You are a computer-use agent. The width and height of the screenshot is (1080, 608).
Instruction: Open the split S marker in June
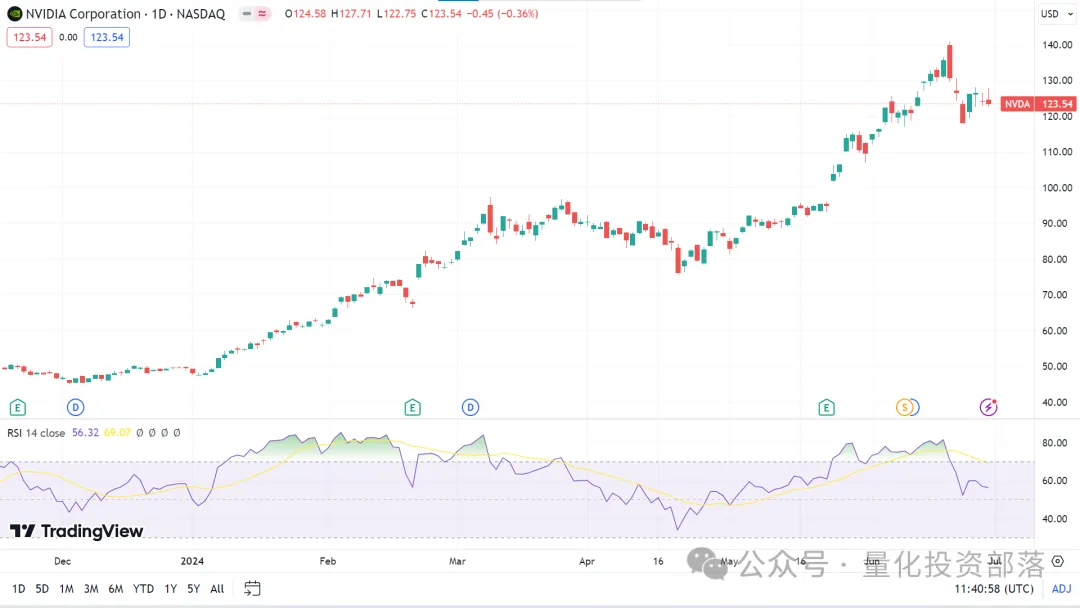[x=905, y=408]
